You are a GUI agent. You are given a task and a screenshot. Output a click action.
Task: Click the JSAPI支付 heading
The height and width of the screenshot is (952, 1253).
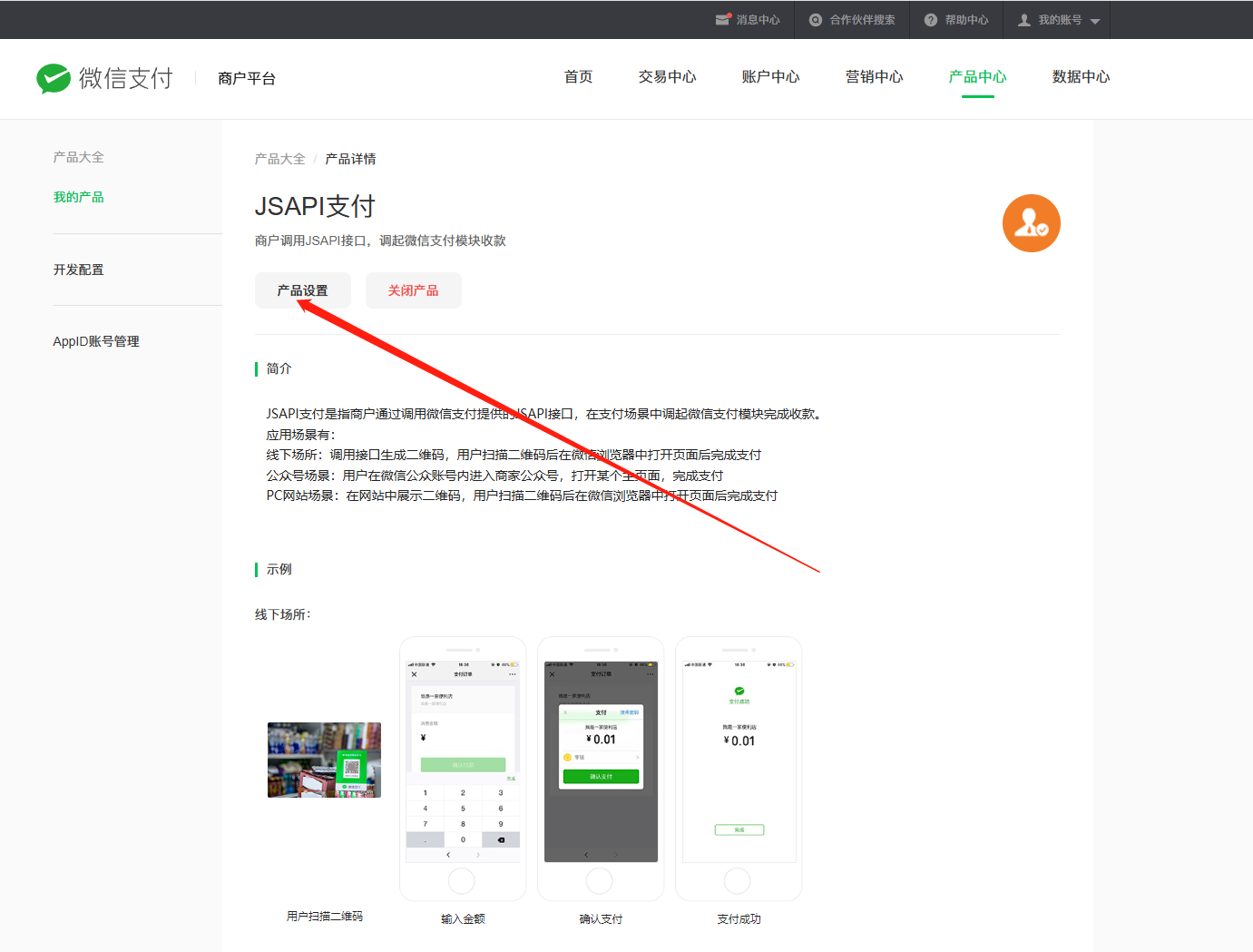point(315,206)
